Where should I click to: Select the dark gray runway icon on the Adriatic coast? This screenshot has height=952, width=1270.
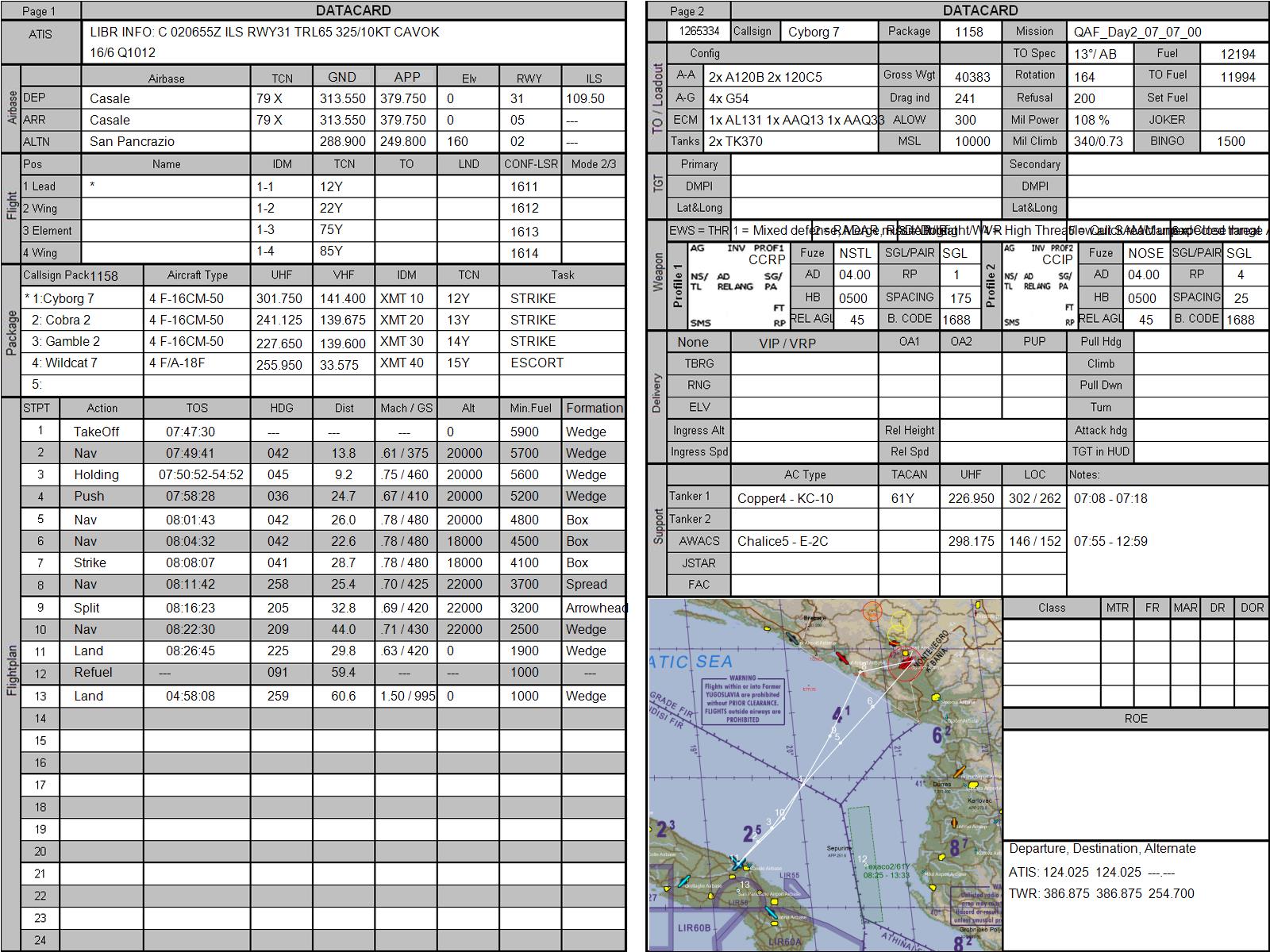tap(792, 639)
